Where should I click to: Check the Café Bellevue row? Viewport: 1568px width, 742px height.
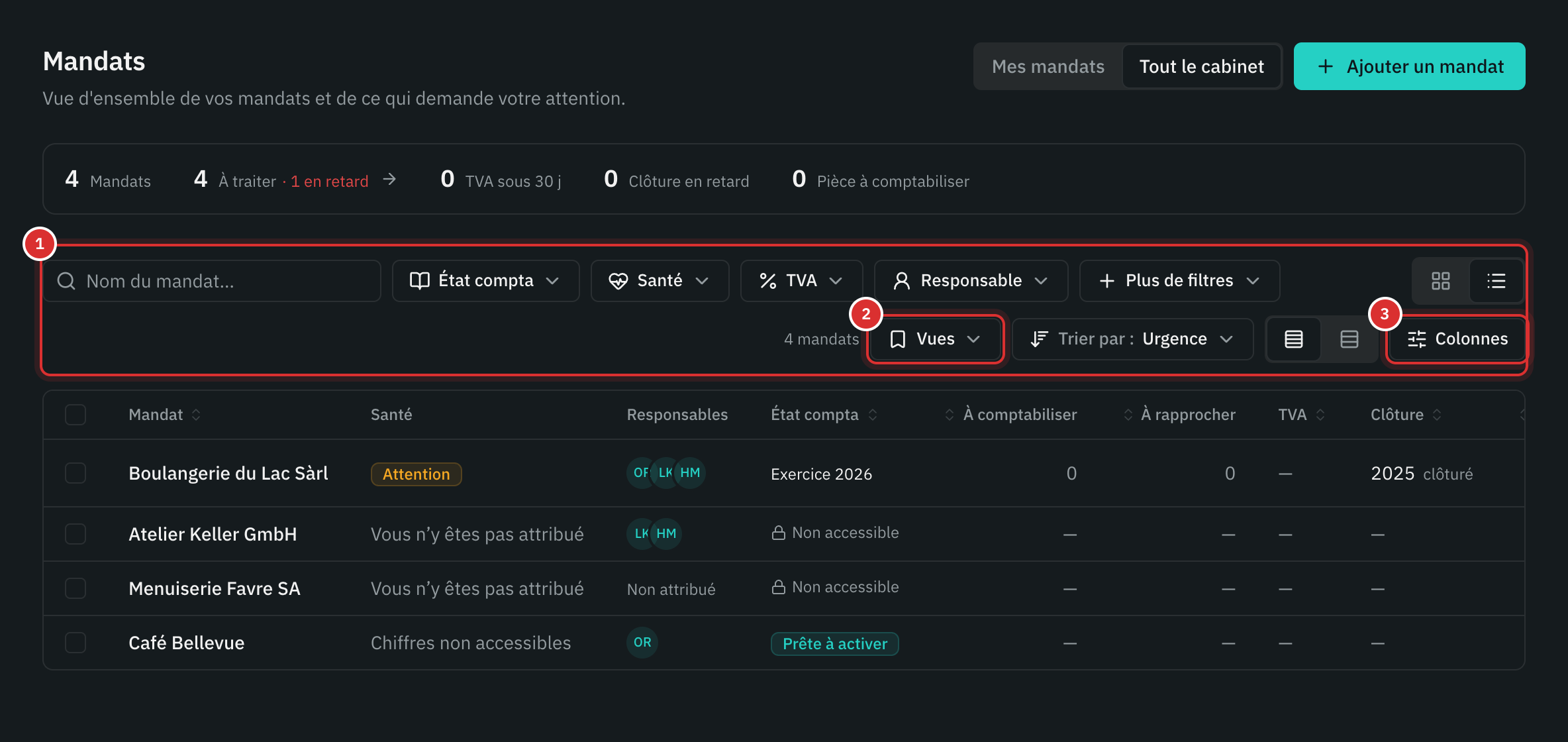coord(75,643)
